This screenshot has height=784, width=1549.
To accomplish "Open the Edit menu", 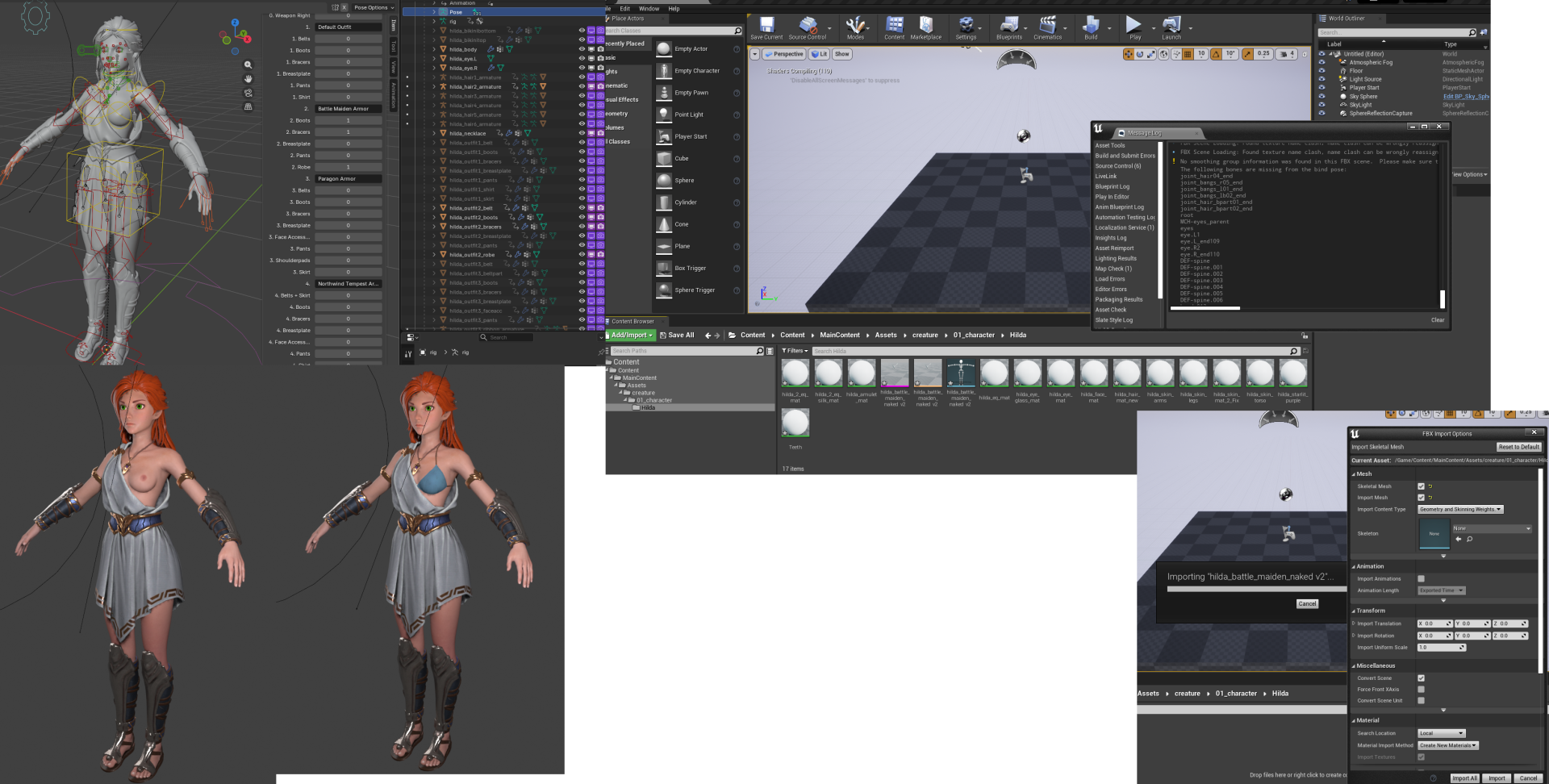I will [x=624, y=9].
